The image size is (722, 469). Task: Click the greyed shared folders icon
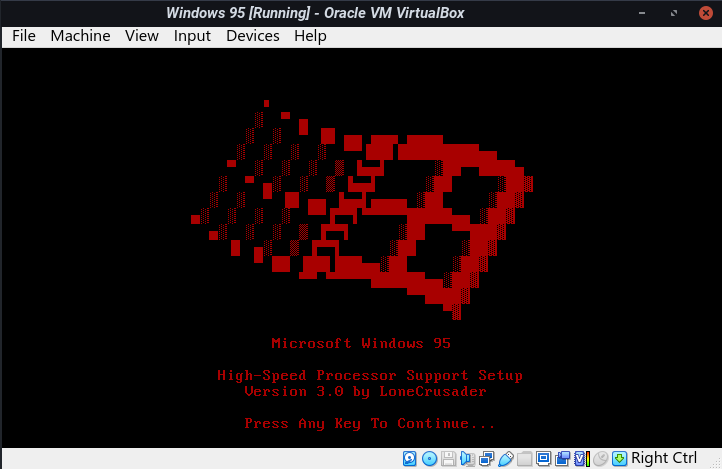[x=525, y=458]
